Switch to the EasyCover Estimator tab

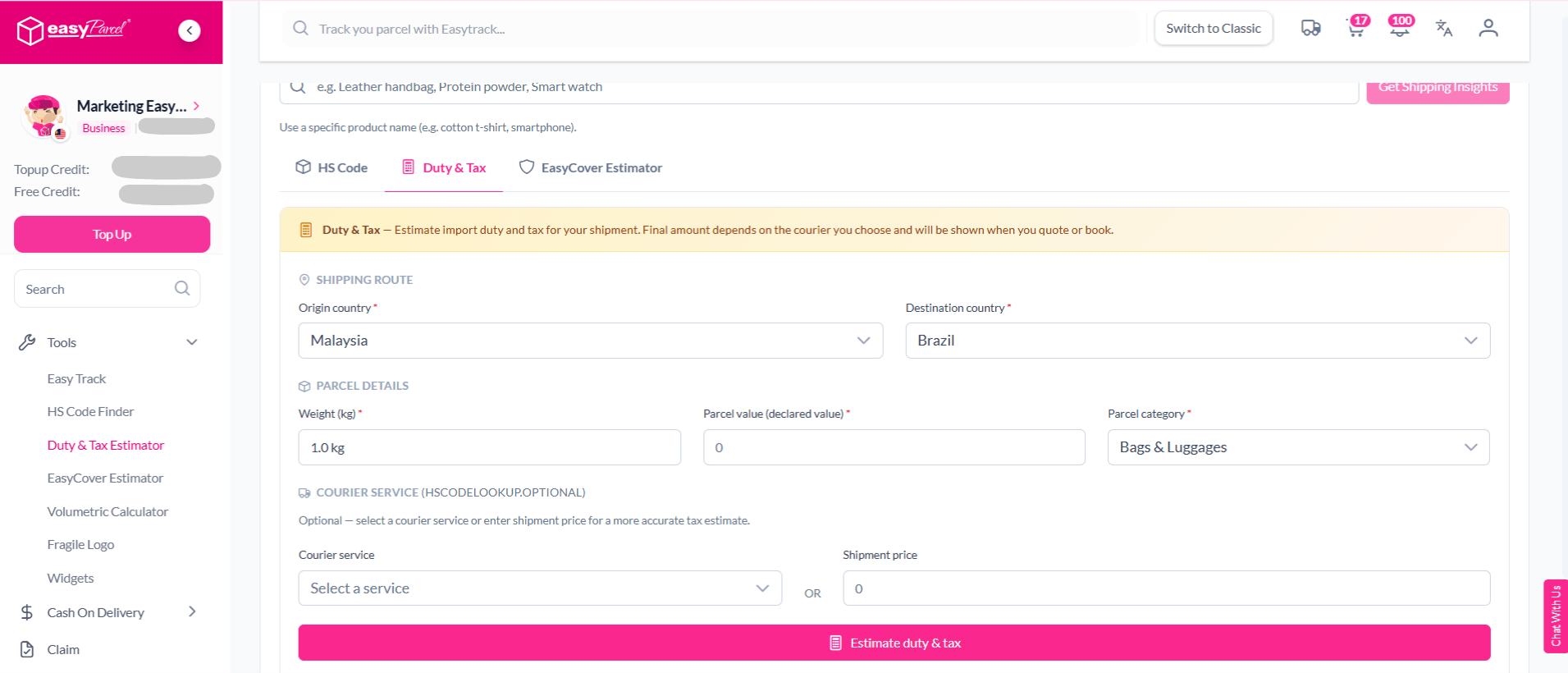click(x=591, y=167)
